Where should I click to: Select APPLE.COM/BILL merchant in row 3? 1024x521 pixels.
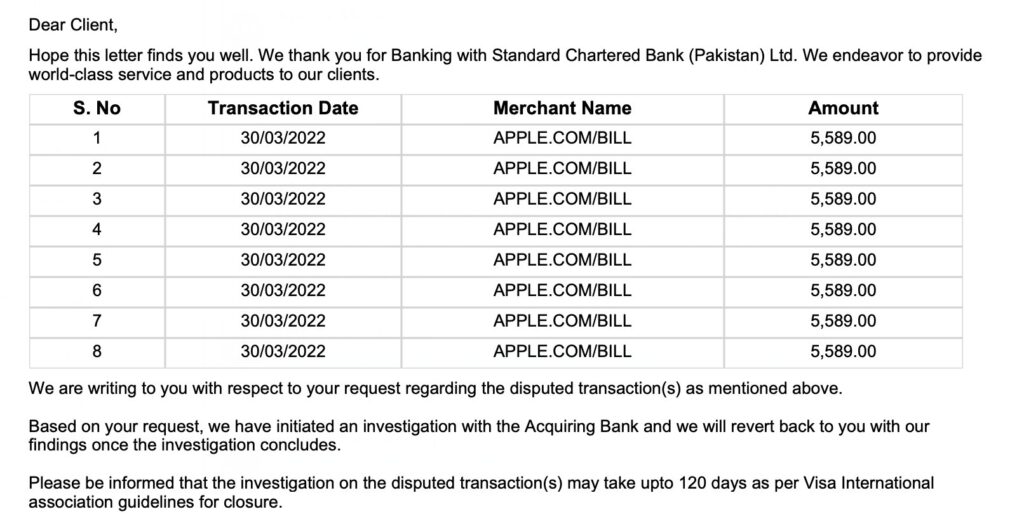[562, 199]
